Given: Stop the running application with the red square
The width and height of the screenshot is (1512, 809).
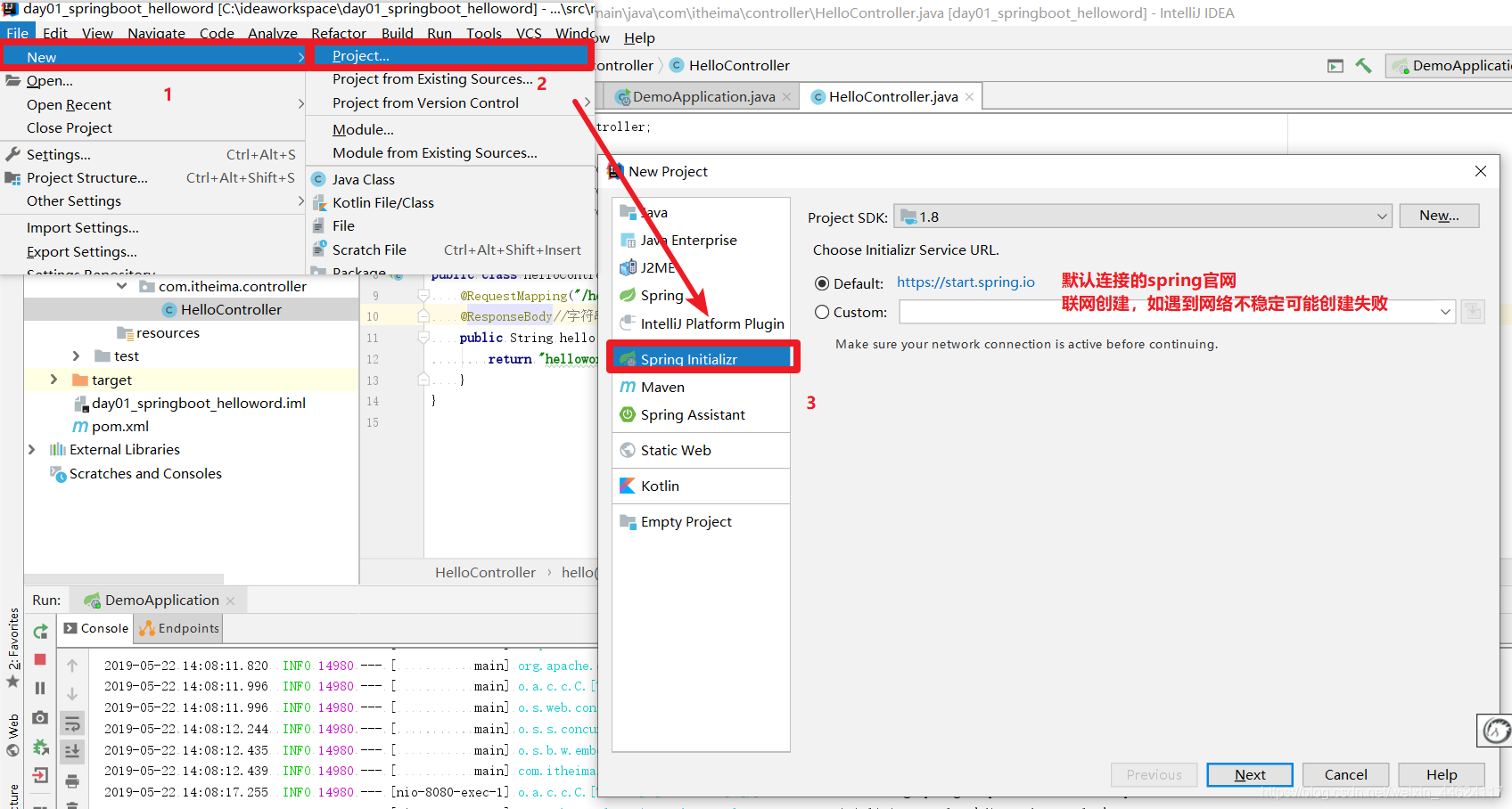Looking at the screenshot, I should click(x=40, y=659).
